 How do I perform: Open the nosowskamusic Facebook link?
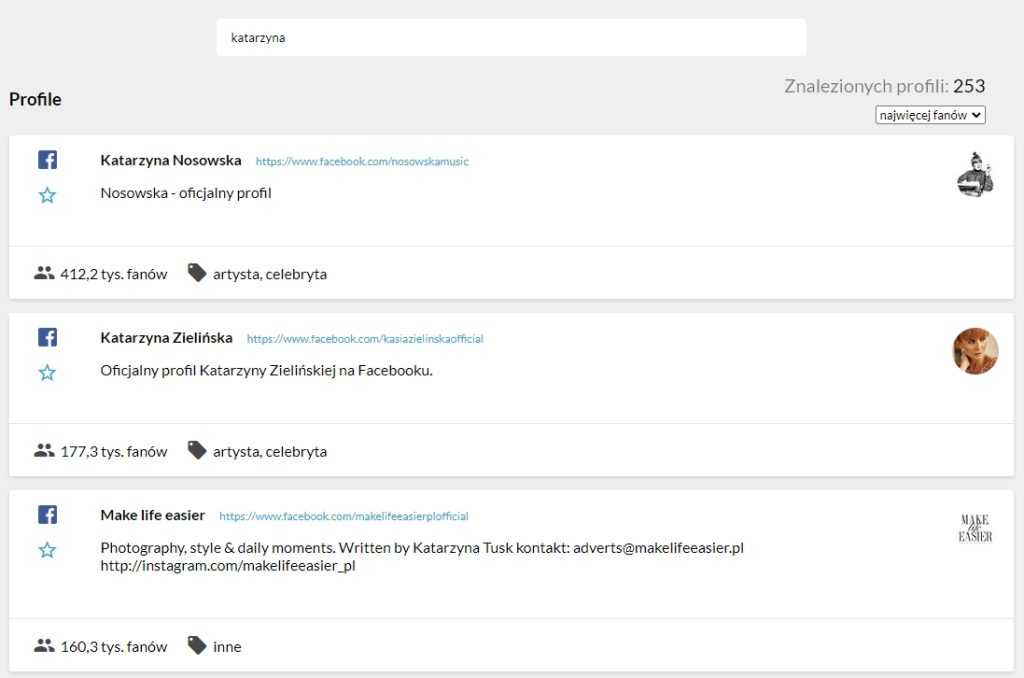point(362,161)
